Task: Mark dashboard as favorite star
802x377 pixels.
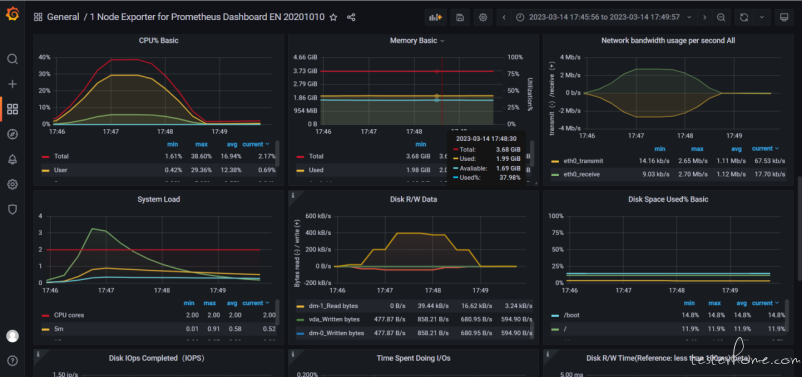Action: point(333,17)
